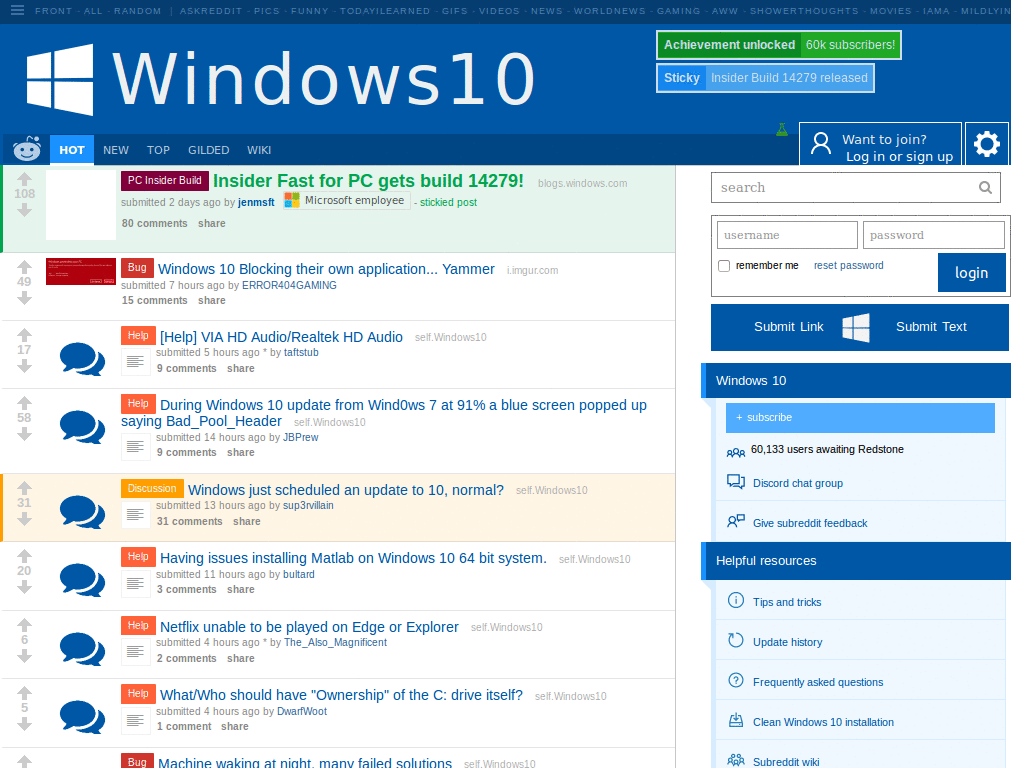Downvote the Bad_Pool_Header post
This screenshot has width=1024, height=768.
pyautogui.click(x=24, y=434)
